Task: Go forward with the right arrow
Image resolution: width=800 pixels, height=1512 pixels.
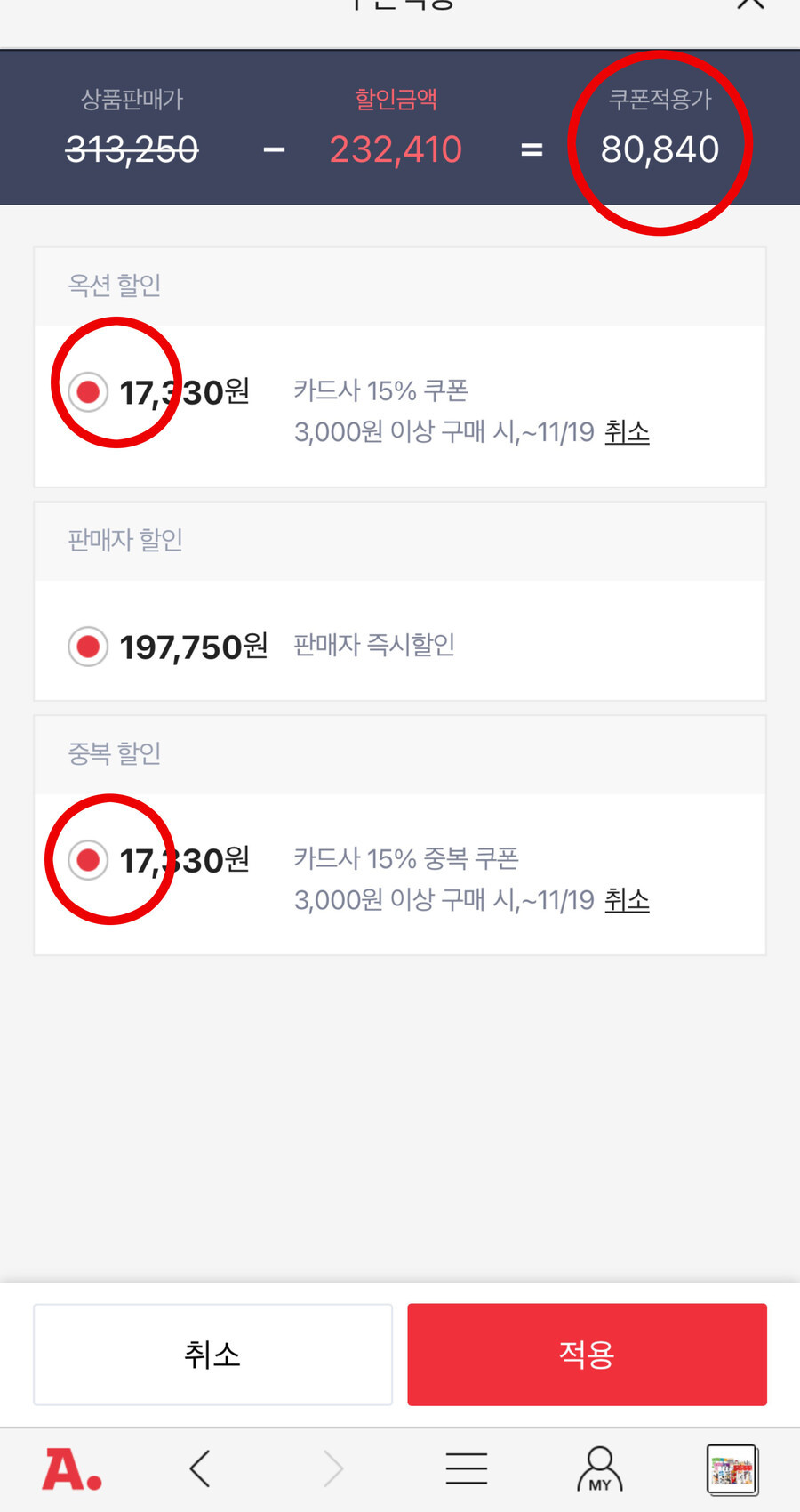Action: click(x=332, y=1468)
